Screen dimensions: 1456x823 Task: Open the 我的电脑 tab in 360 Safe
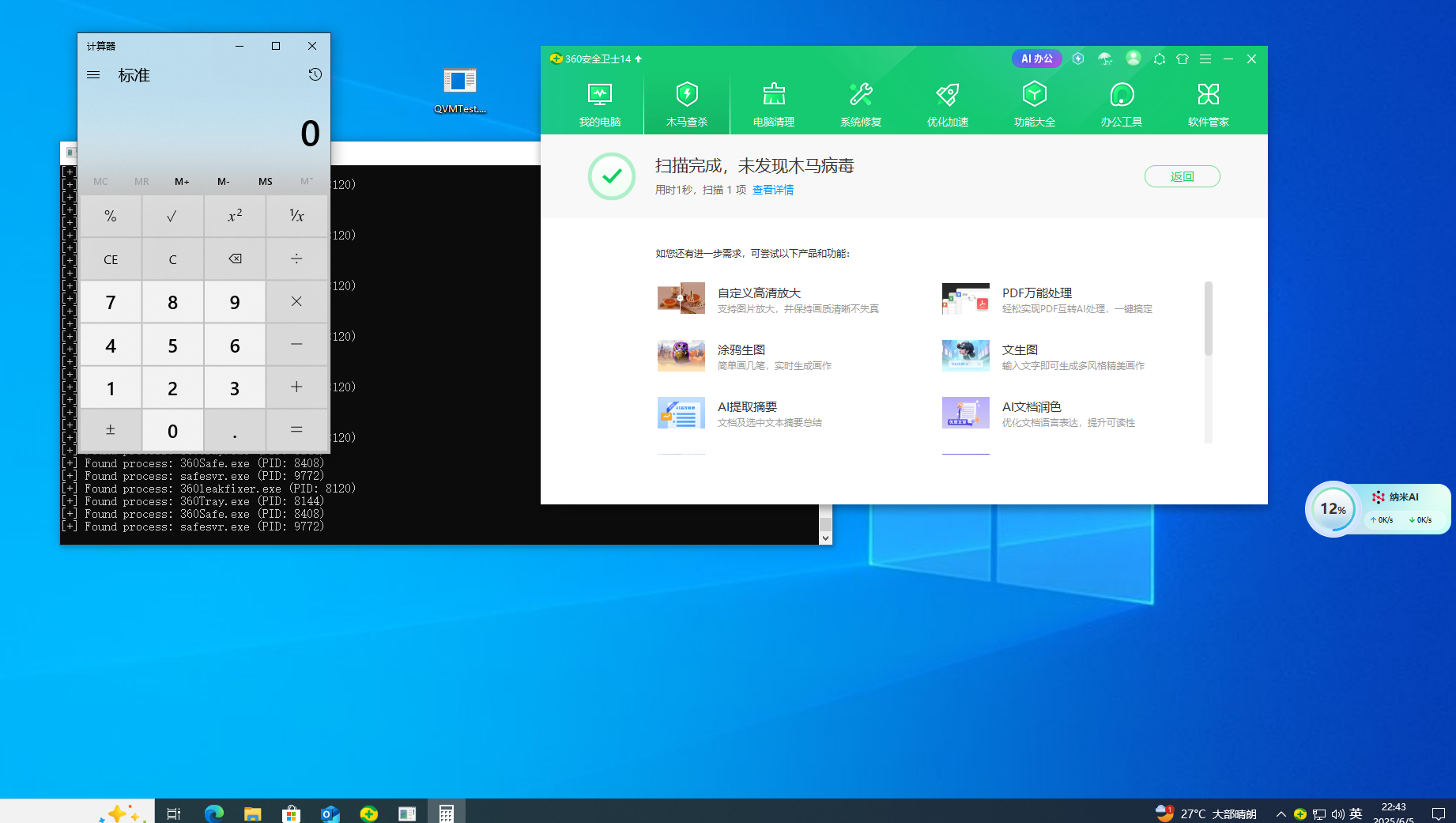pyautogui.click(x=600, y=105)
